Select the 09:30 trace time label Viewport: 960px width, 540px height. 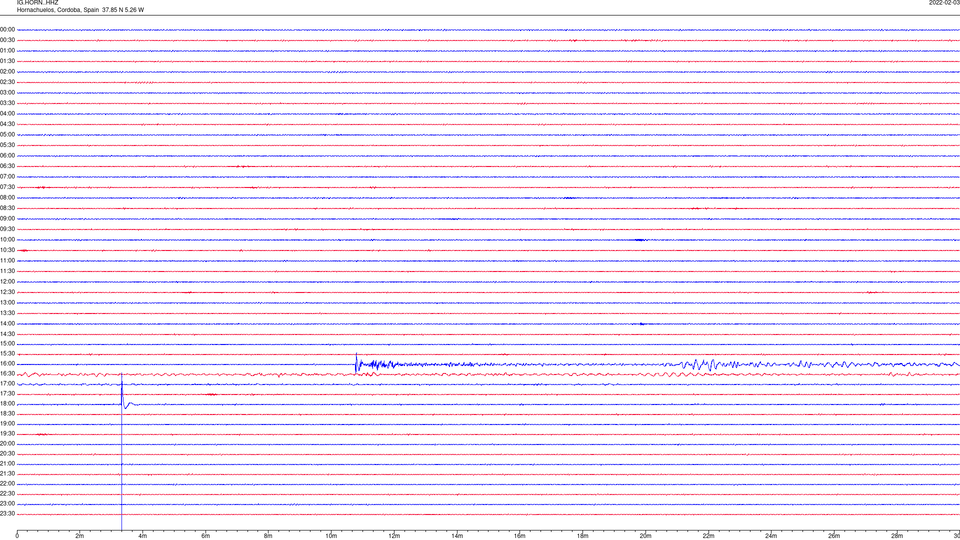click(x=7, y=229)
